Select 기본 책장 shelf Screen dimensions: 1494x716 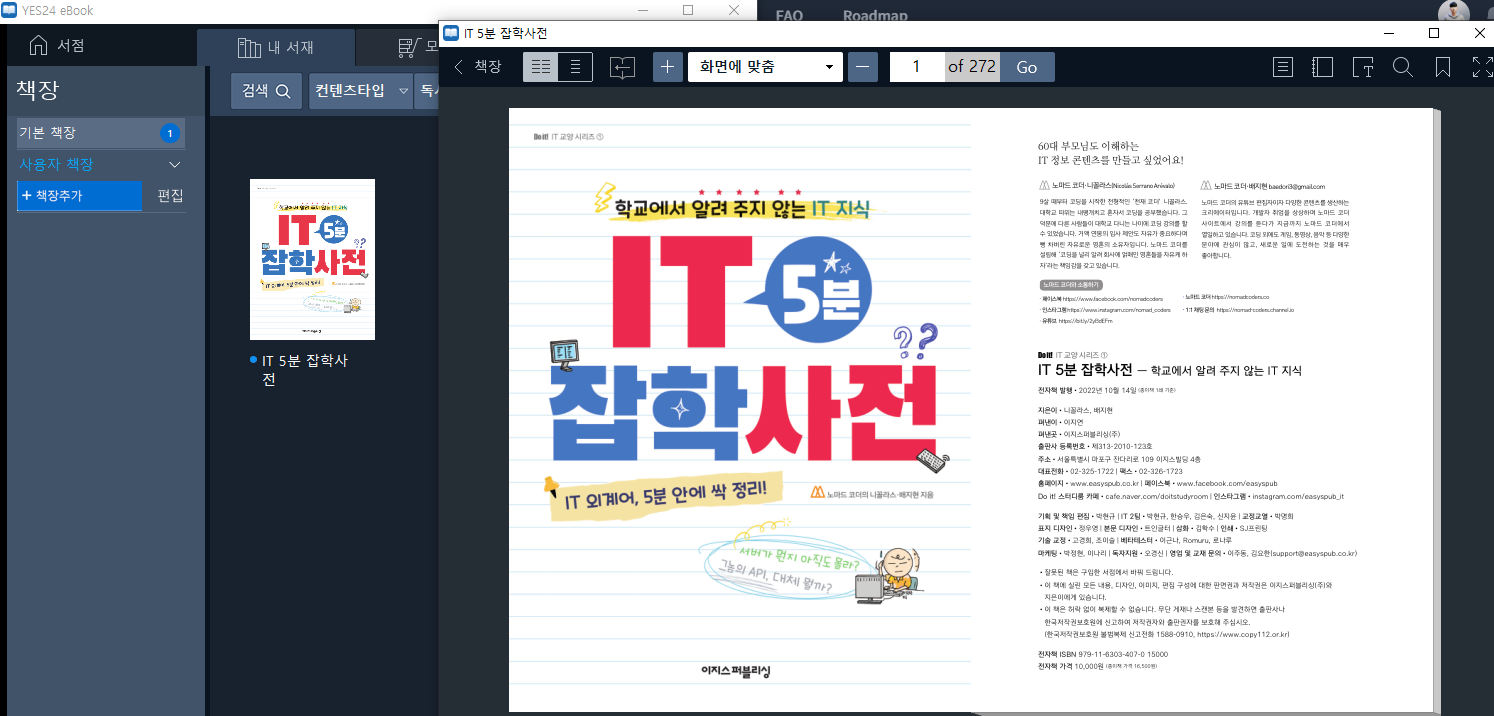point(100,133)
